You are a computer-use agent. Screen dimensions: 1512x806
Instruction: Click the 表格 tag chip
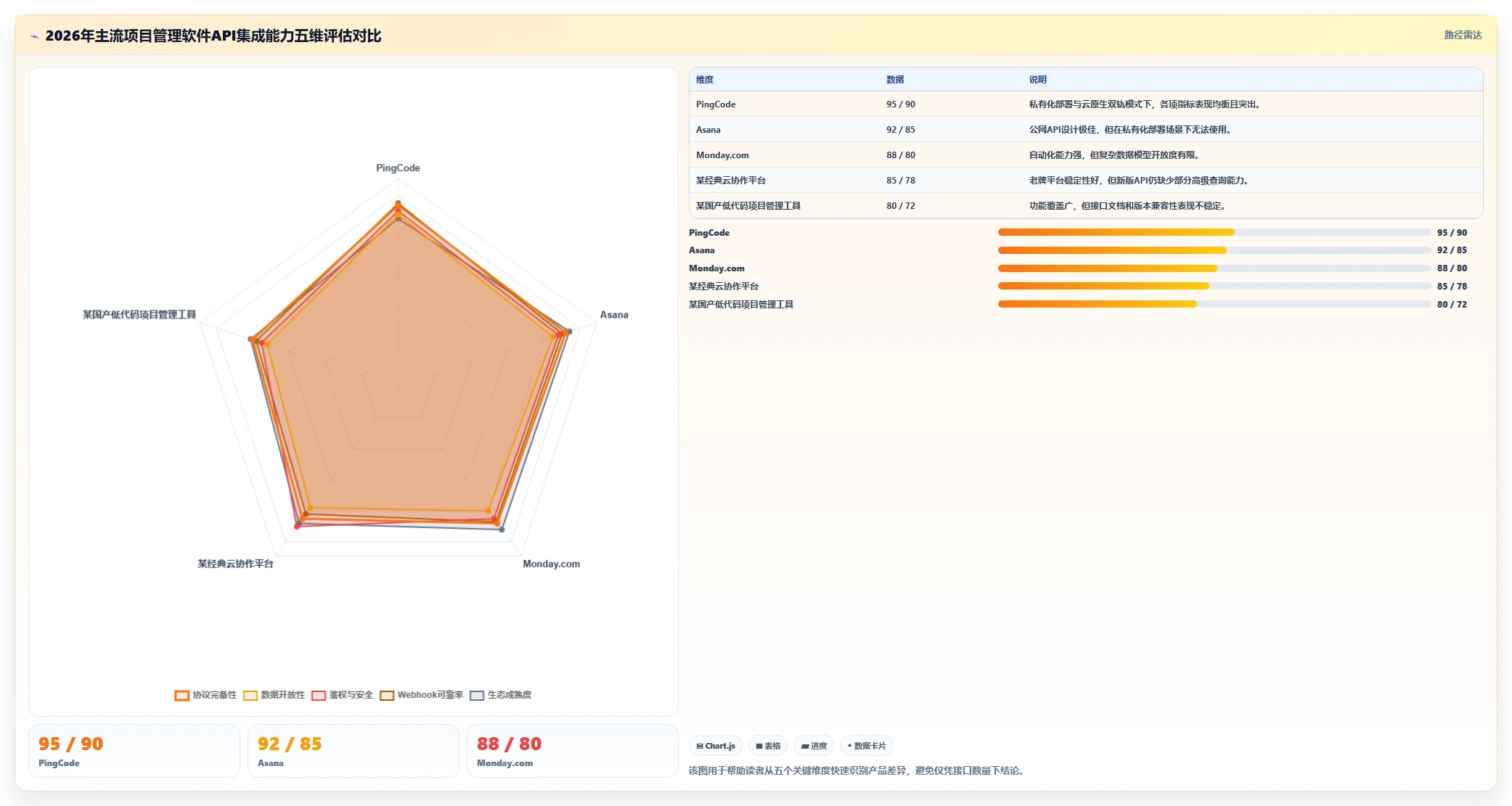click(x=768, y=746)
